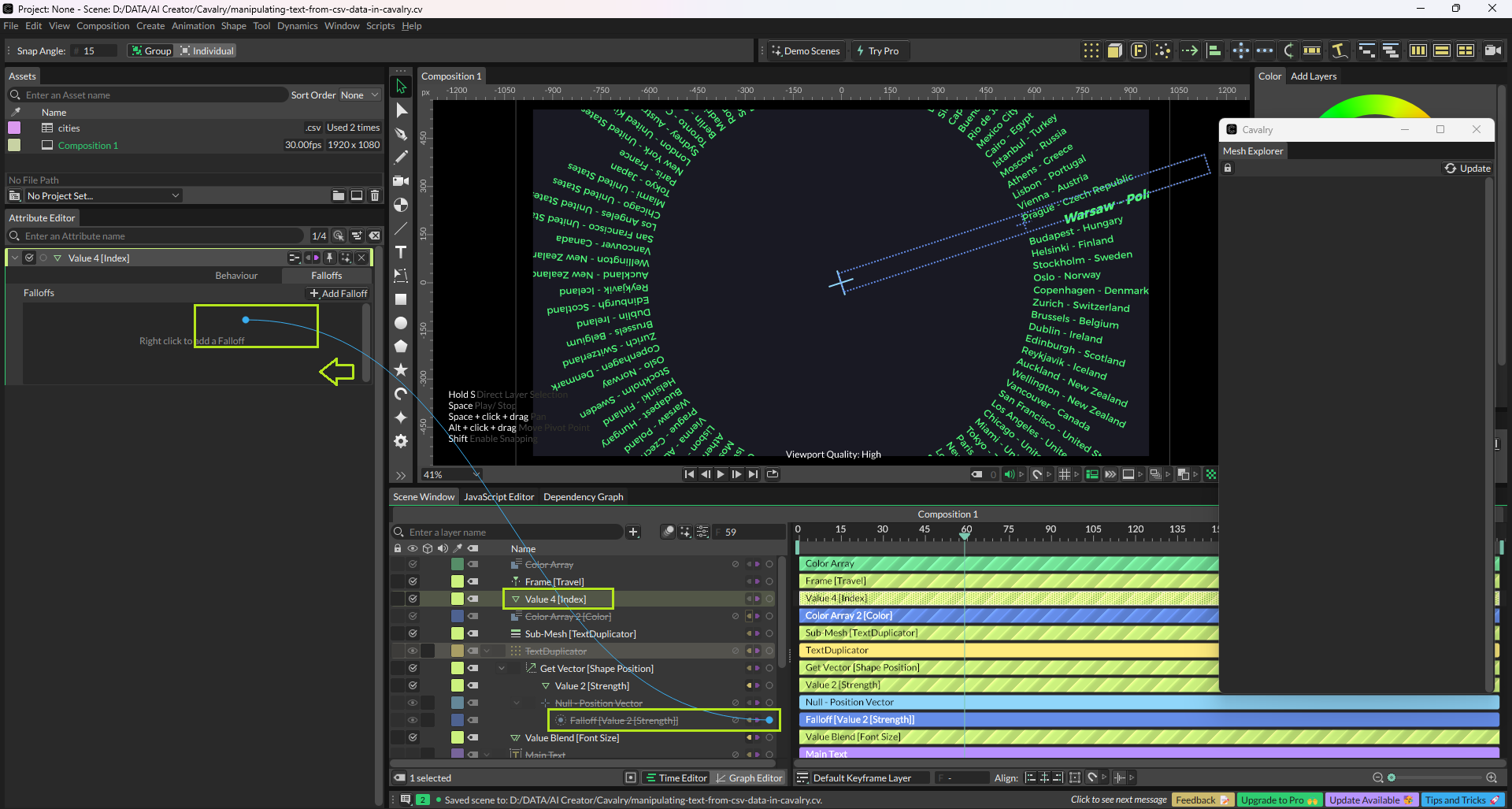Toggle the viewport grid icon

tap(1065, 474)
